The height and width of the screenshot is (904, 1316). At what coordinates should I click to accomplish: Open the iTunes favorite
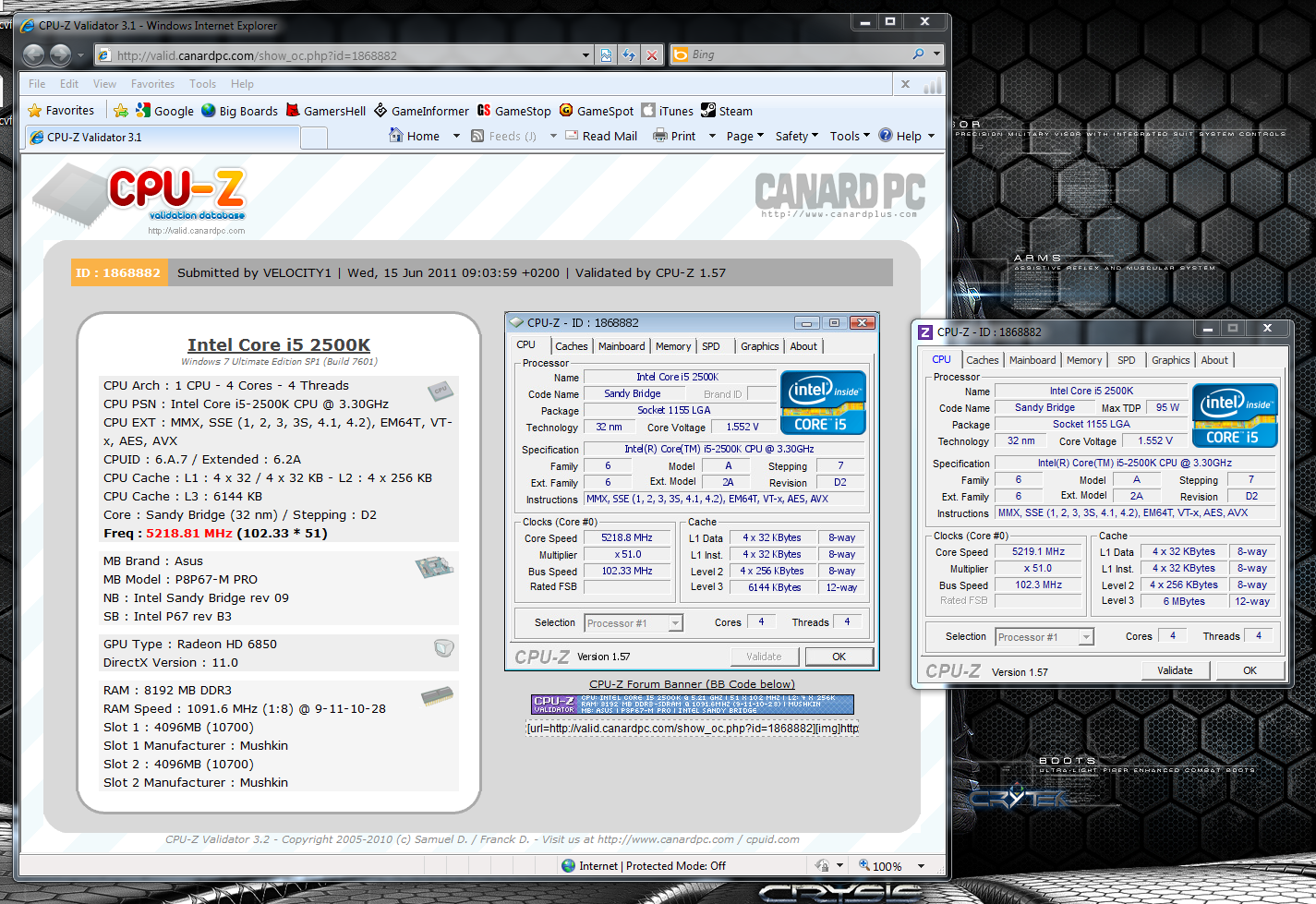point(667,111)
